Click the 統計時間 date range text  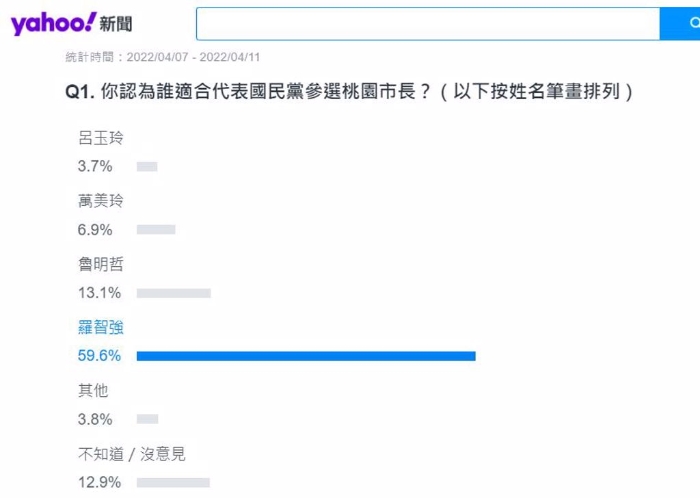[162, 57]
